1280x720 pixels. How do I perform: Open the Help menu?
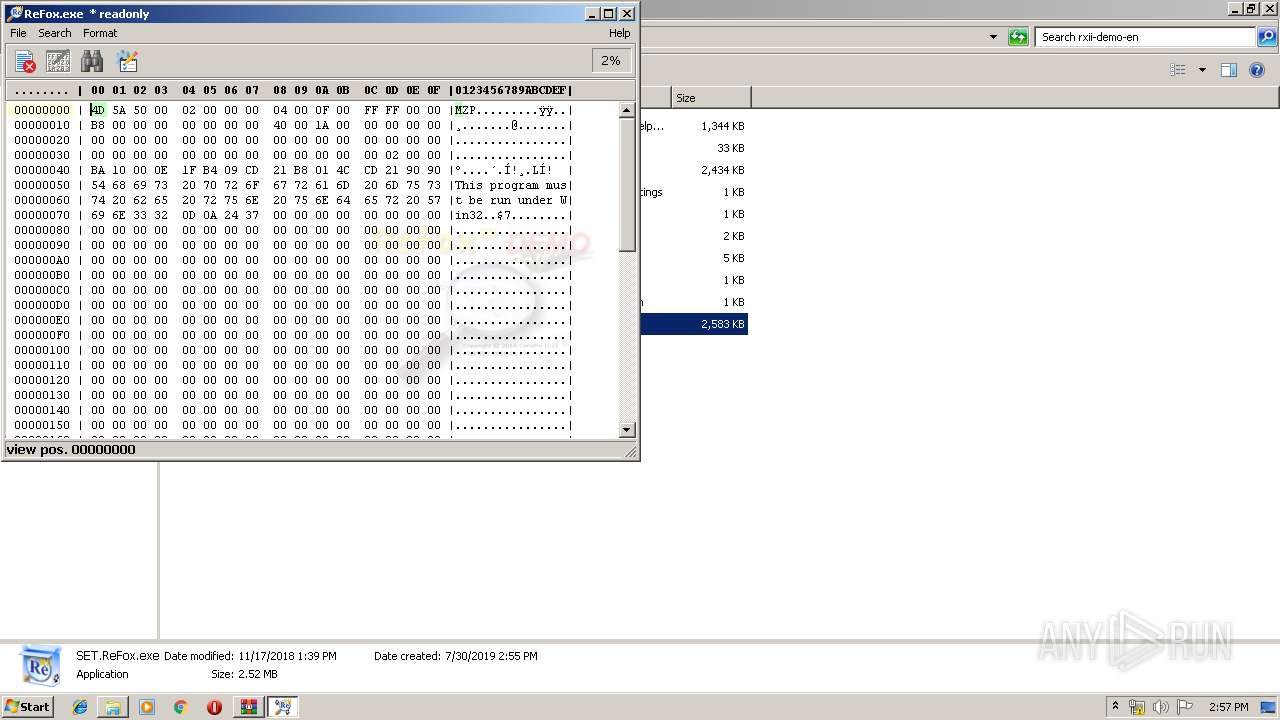point(620,33)
